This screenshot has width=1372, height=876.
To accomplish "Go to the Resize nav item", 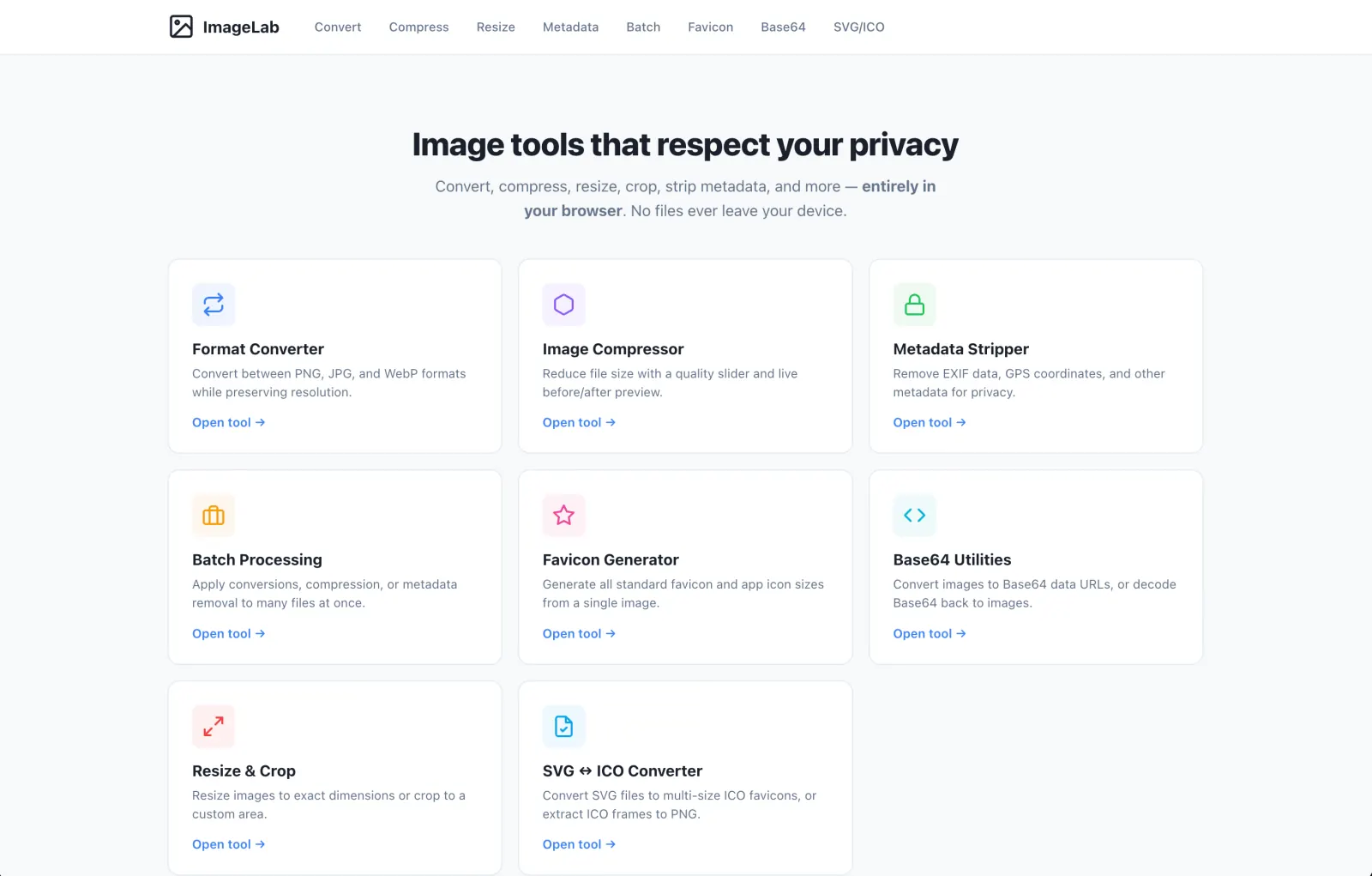I will click(x=496, y=27).
